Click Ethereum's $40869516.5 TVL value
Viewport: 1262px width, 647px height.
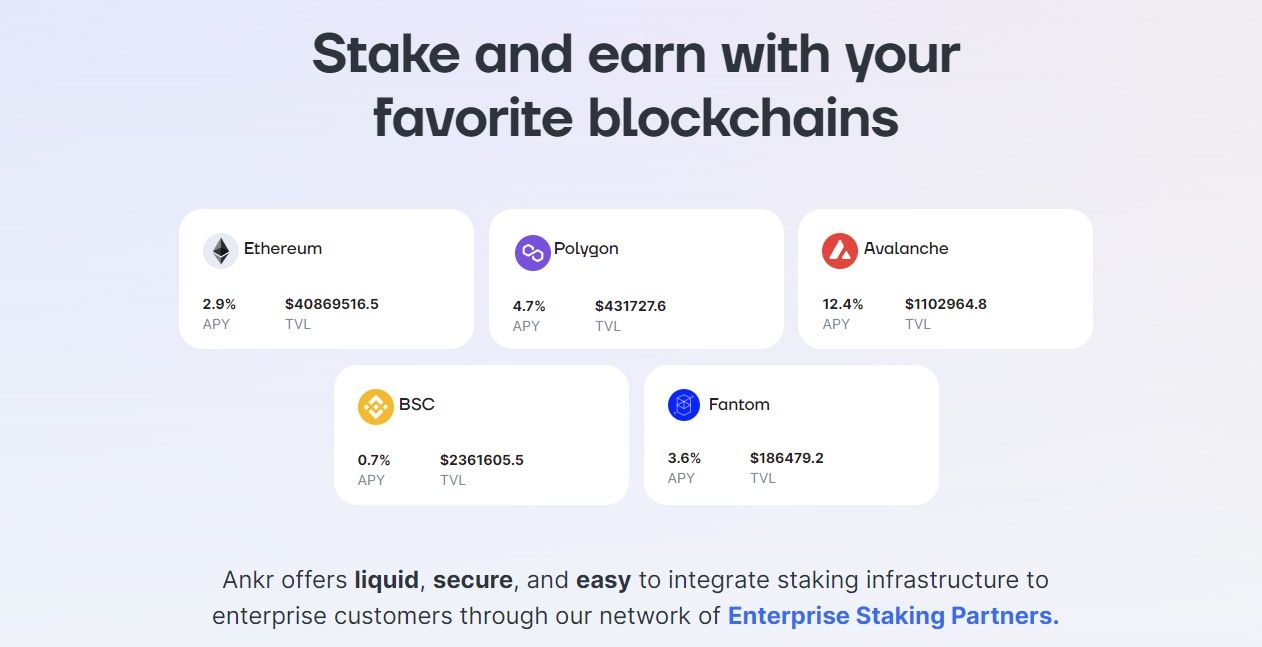tap(332, 304)
